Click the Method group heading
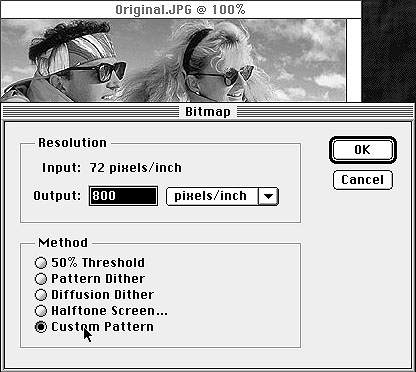The image size is (416, 372). (63, 242)
